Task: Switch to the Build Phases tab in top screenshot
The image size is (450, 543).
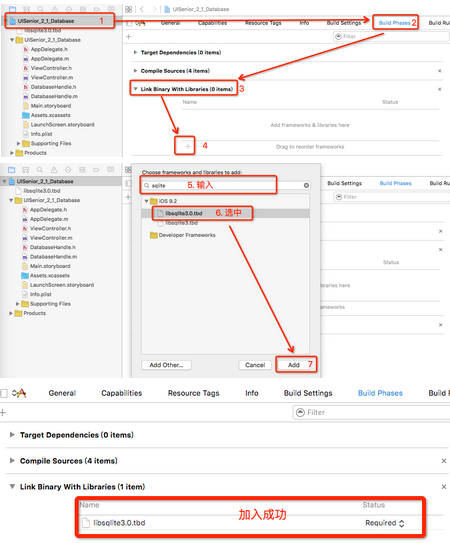Action: (x=395, y=23)
